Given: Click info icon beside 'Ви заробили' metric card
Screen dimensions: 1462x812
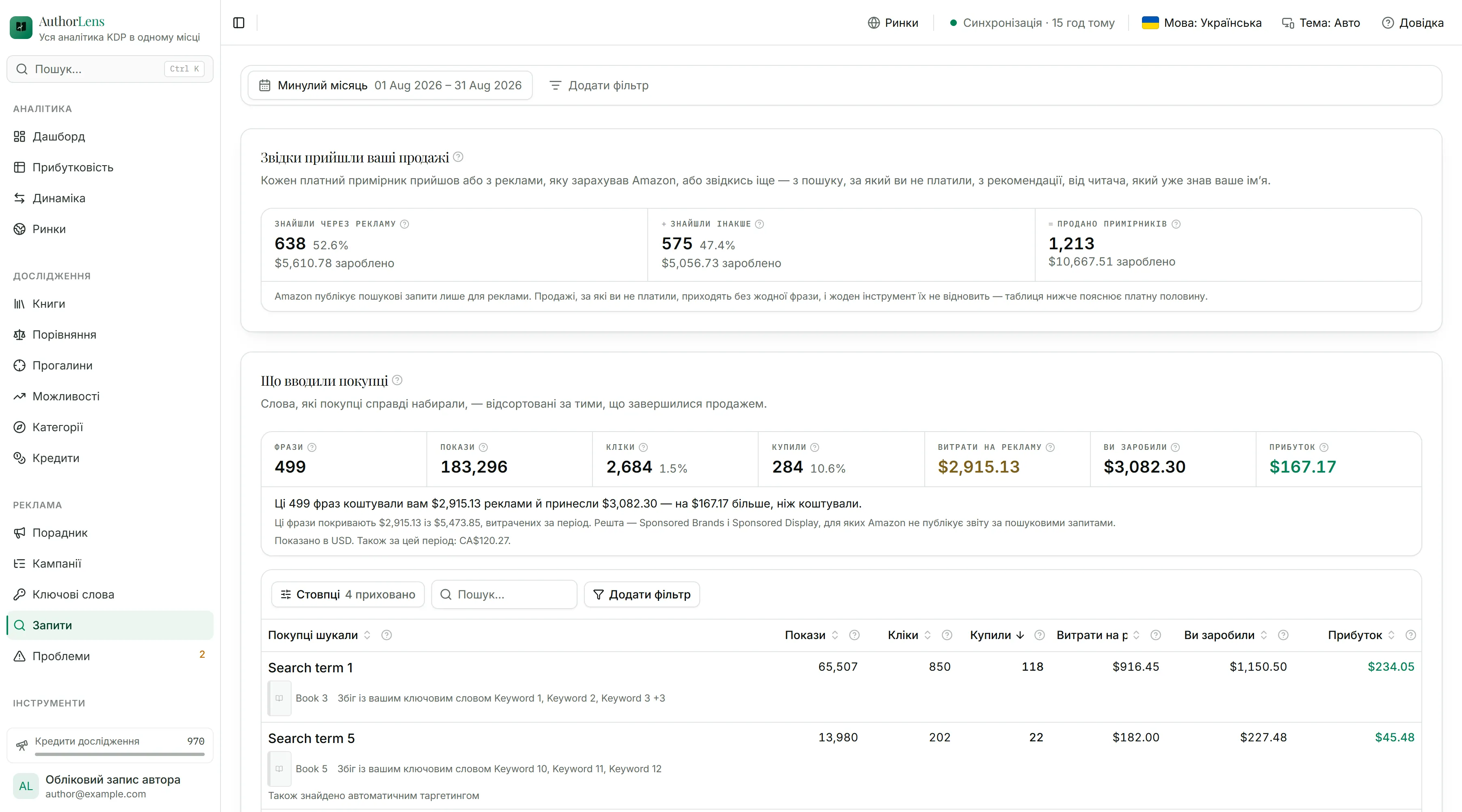Looking at the screenshot, I should click(1175, 447).
